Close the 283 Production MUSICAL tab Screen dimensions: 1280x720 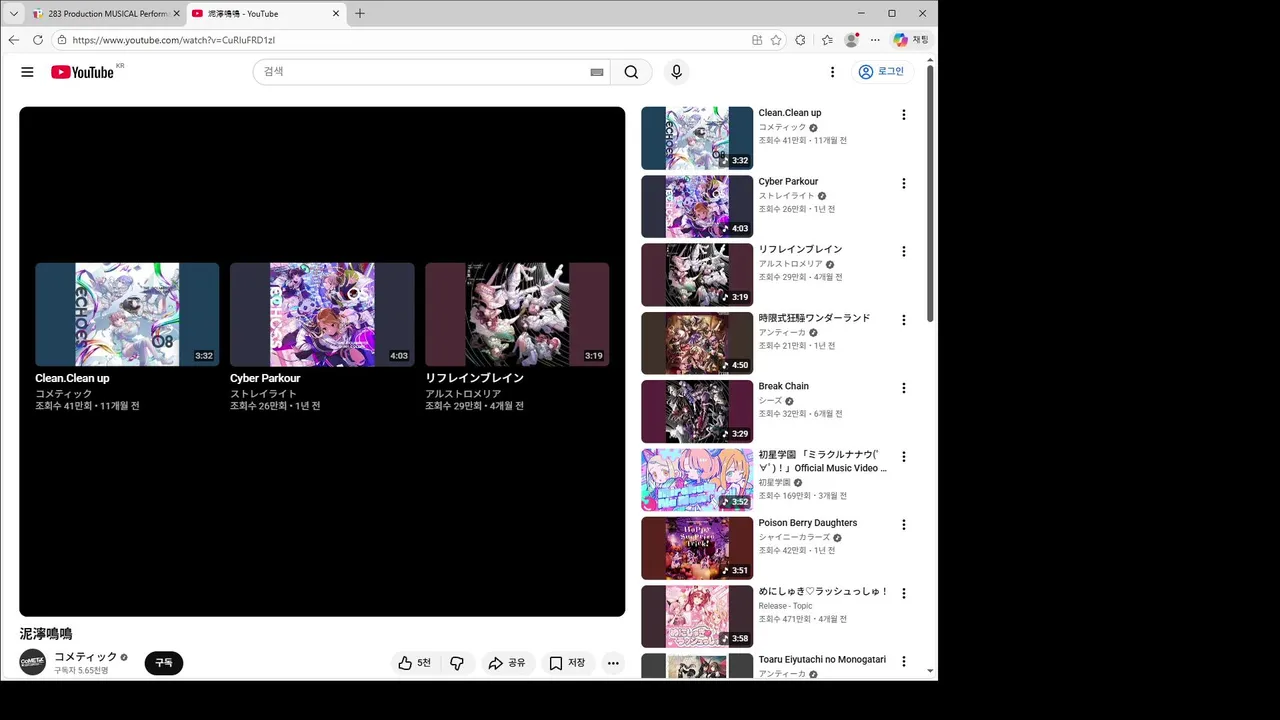point(176,14)
